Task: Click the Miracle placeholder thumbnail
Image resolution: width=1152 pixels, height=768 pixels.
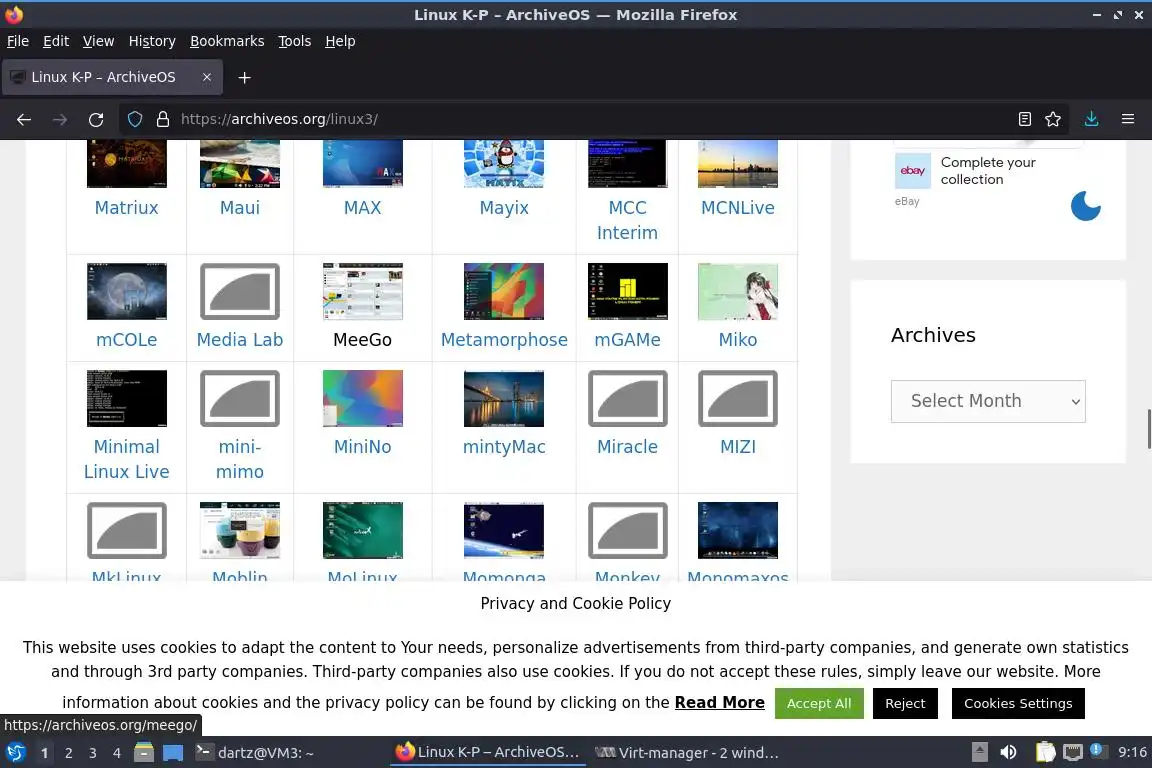Action: point(627,398)
